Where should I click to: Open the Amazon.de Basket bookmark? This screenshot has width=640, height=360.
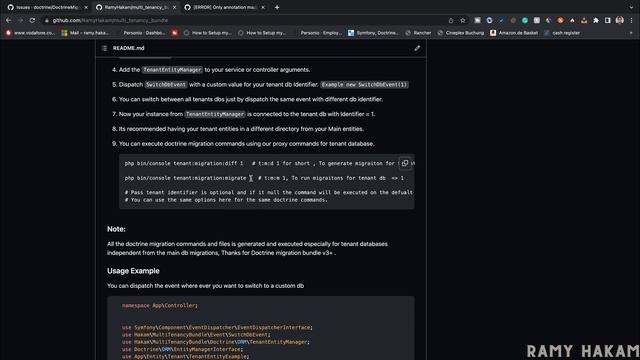click(x=514, y=33)
